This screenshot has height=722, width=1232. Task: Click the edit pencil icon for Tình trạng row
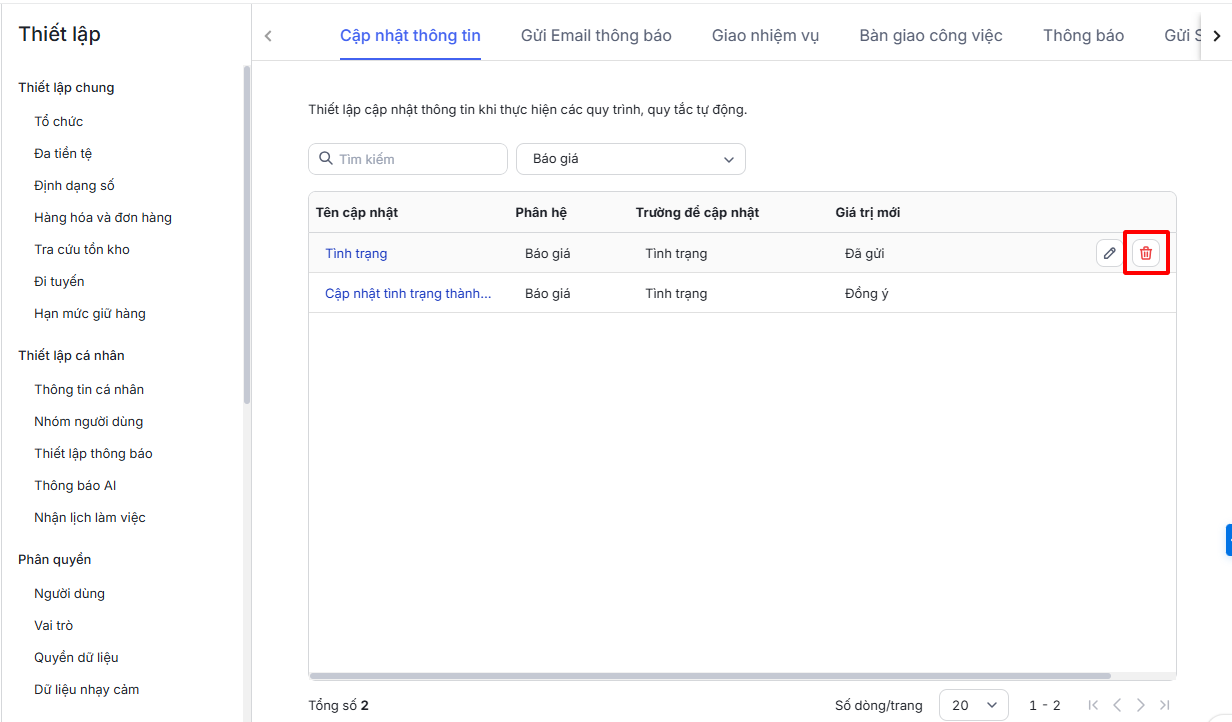[1109, 253]
